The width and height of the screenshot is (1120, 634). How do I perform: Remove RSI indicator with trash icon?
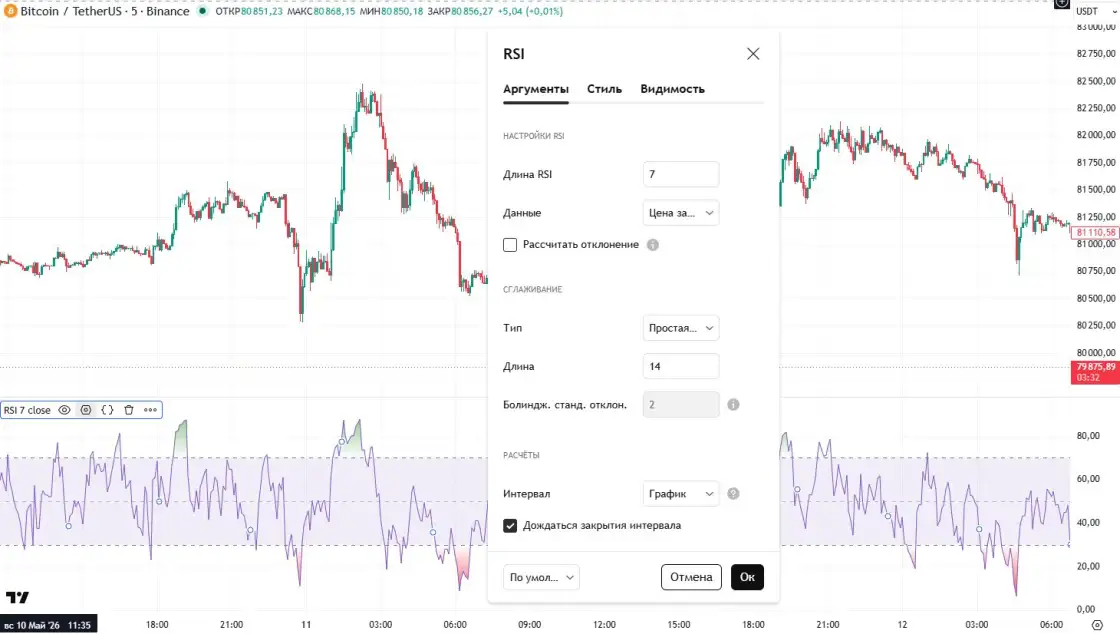[129, 410]
